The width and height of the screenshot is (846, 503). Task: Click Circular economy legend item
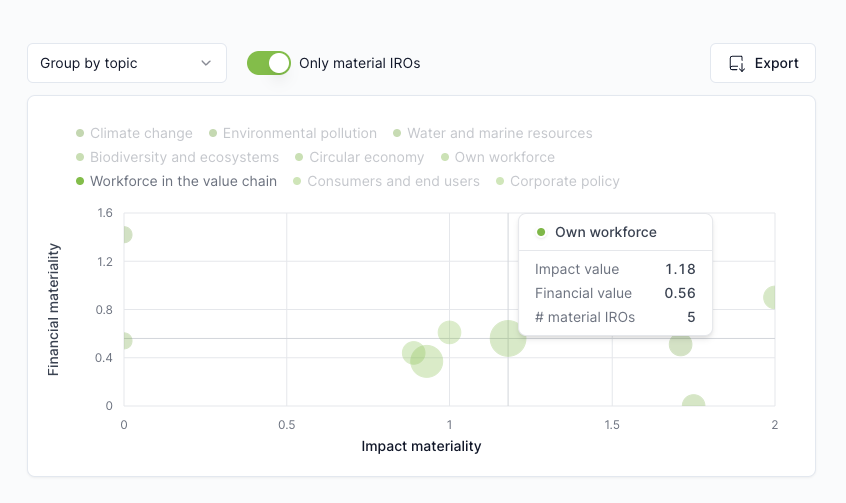coord(360,157)
